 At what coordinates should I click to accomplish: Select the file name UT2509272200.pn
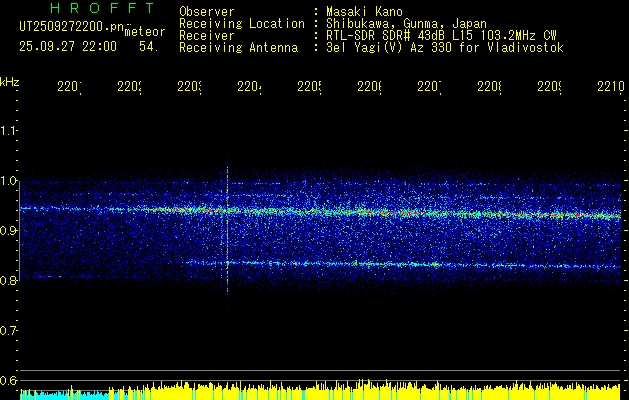point(72,27)
